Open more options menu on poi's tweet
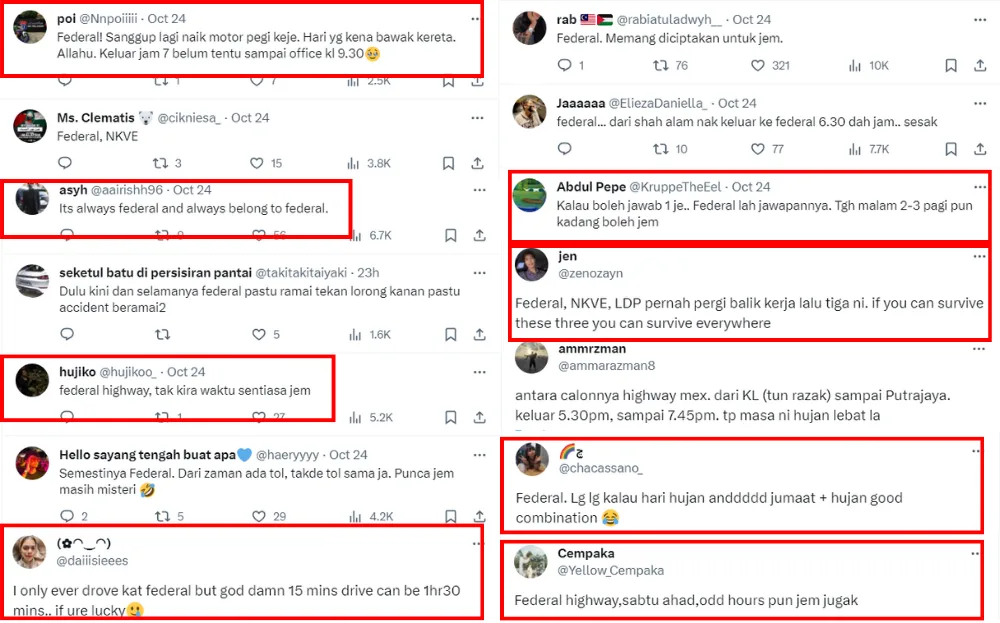The image size is (1000, 623). (x=477, y=19)
